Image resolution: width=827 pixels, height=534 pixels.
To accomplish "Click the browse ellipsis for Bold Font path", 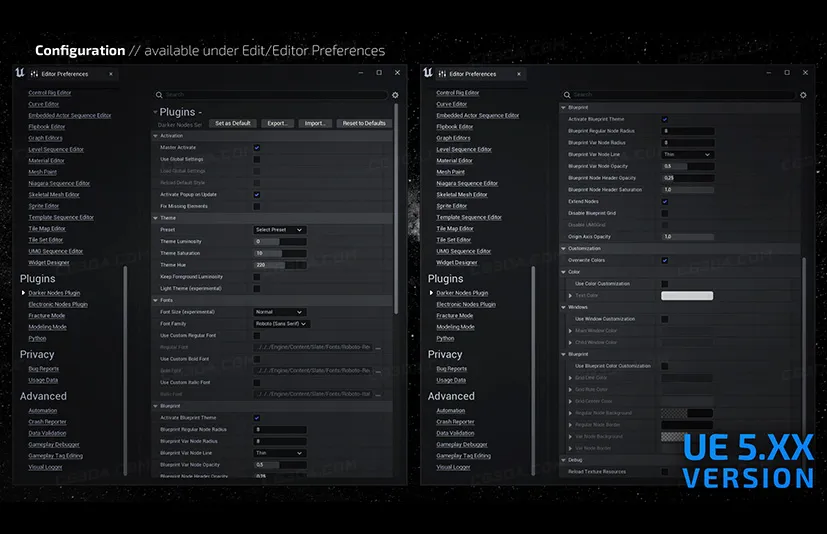I will coord(378,371).
